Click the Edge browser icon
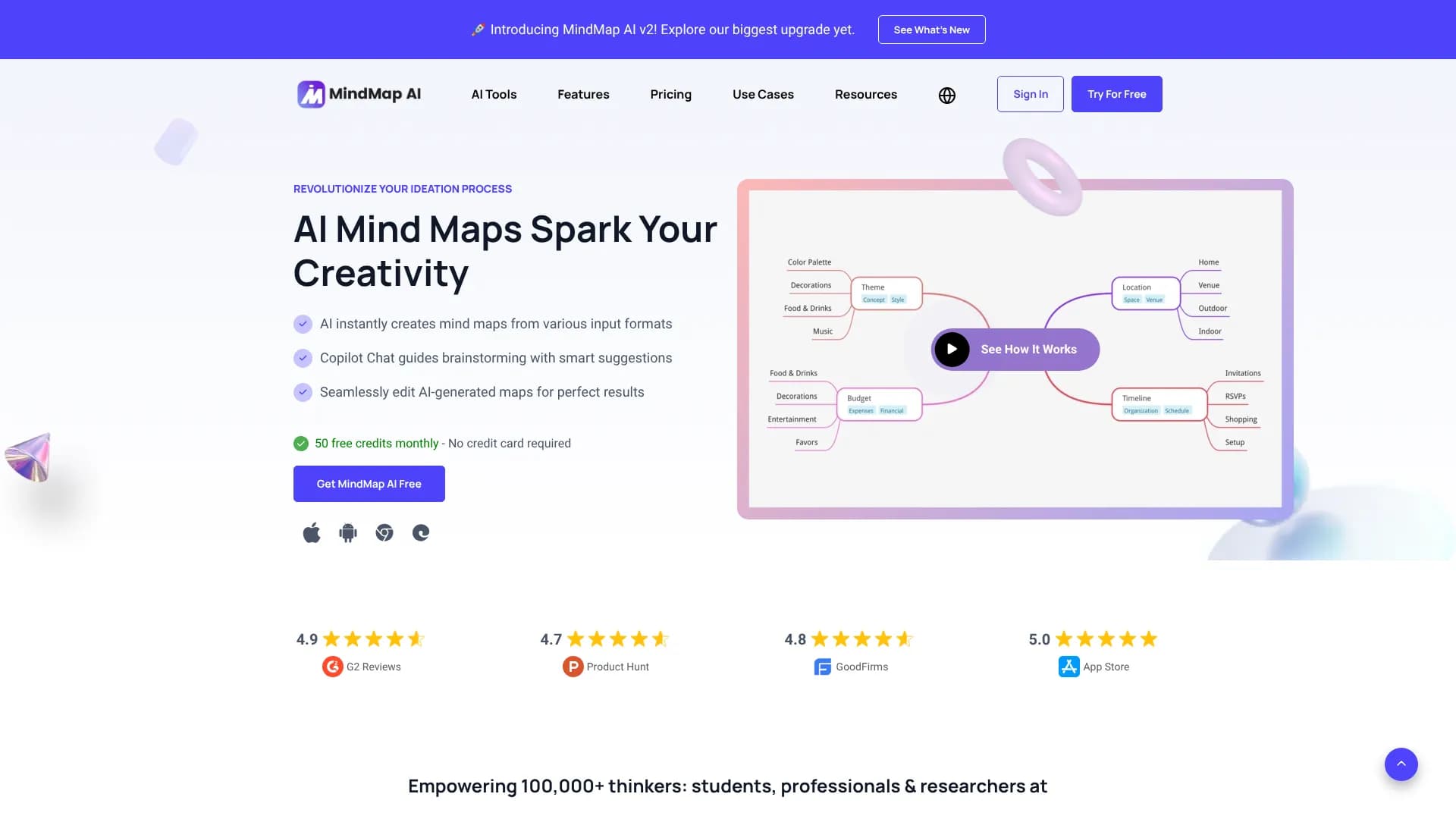The width and height of the screenshot is (1456, 819). pos(421,533)
